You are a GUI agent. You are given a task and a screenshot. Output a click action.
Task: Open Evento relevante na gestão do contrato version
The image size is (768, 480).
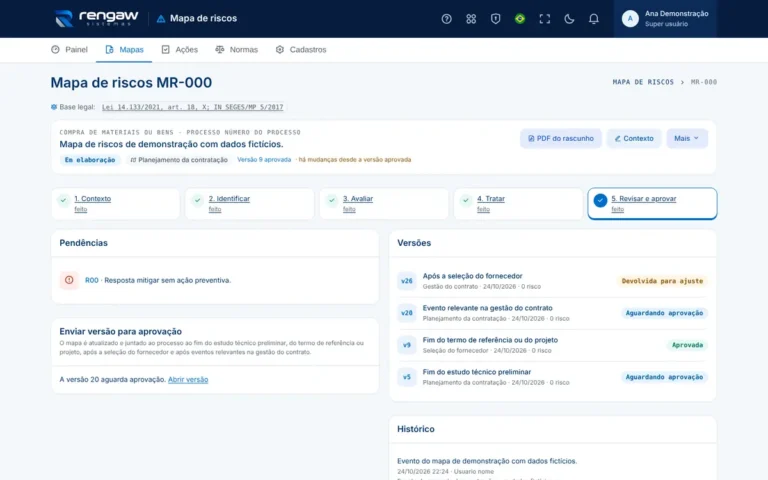tap(487, 308)
